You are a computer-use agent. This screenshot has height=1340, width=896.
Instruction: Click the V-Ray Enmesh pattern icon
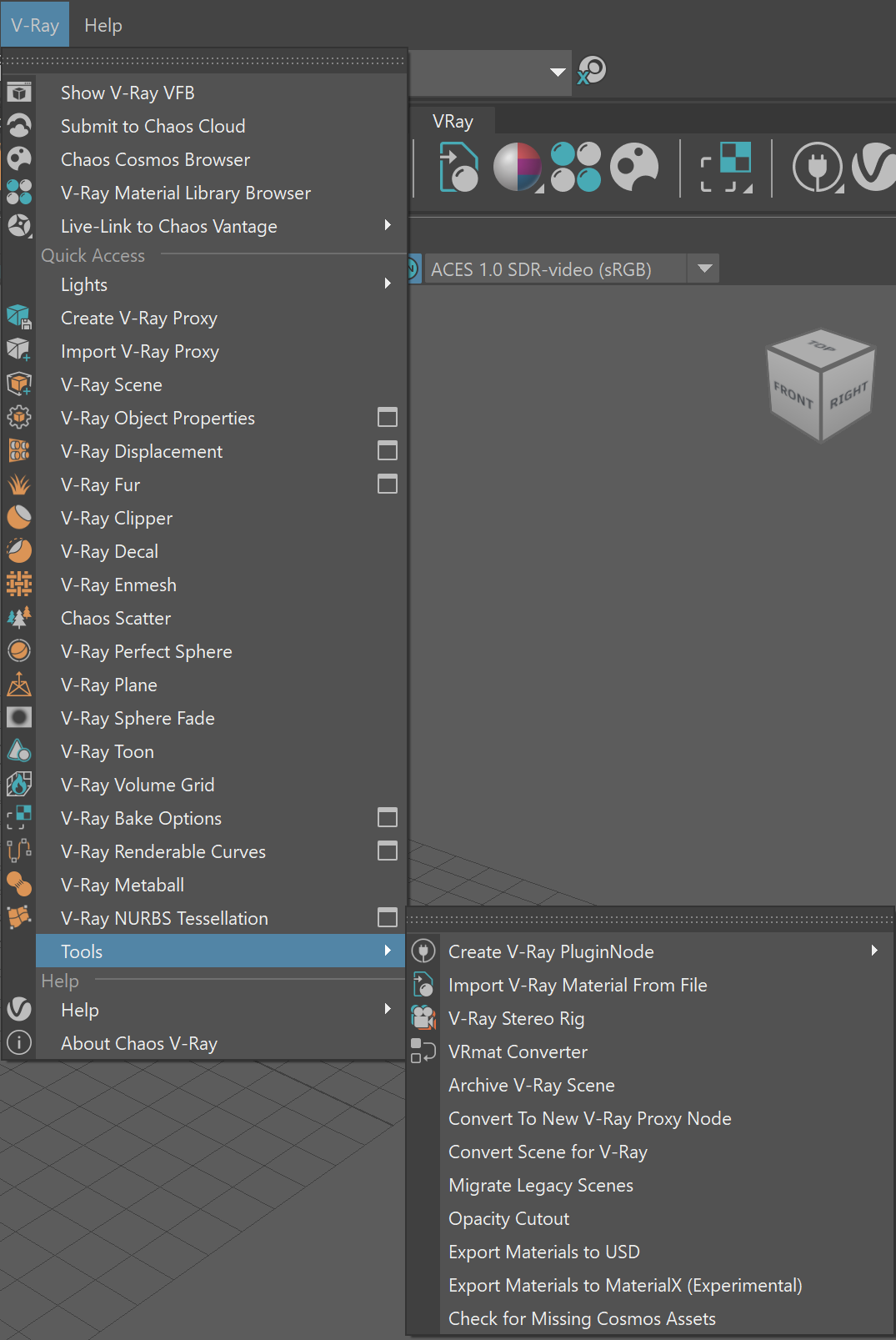click(19, 585)
